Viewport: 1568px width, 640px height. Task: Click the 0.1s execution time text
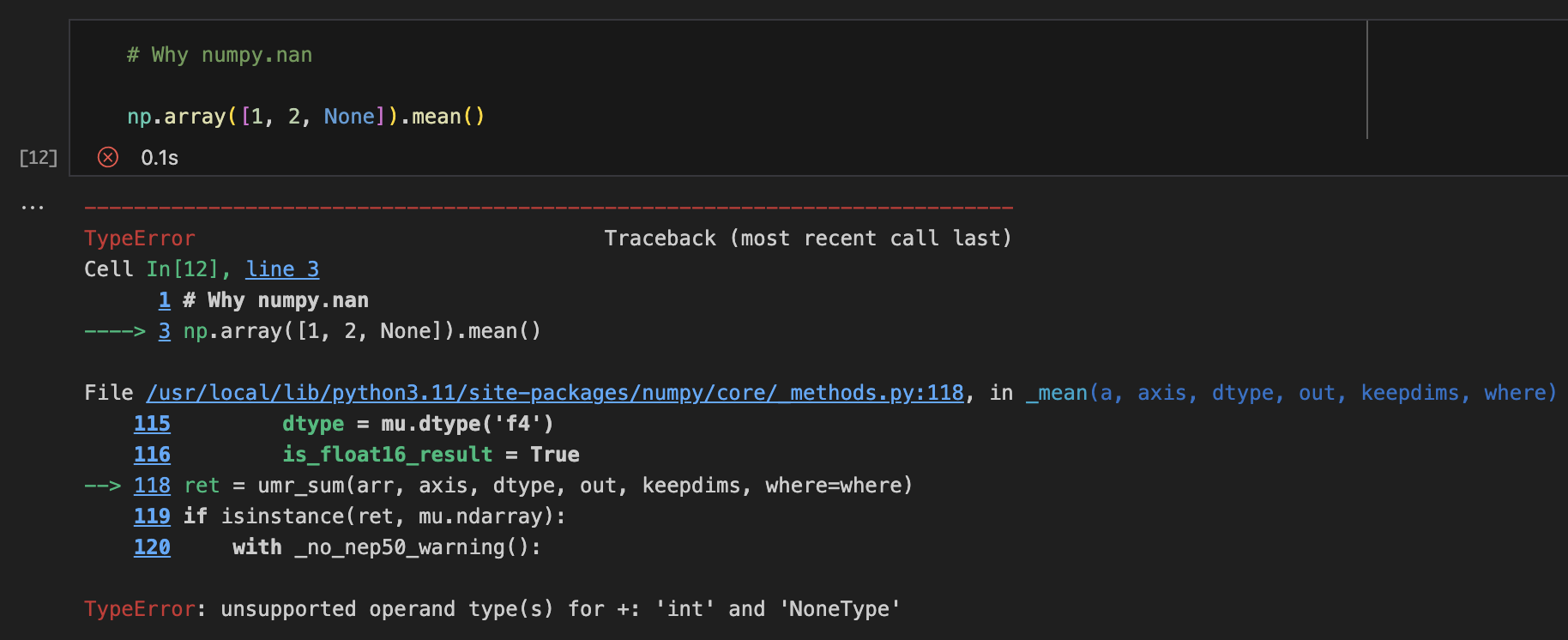pos(160,158)
